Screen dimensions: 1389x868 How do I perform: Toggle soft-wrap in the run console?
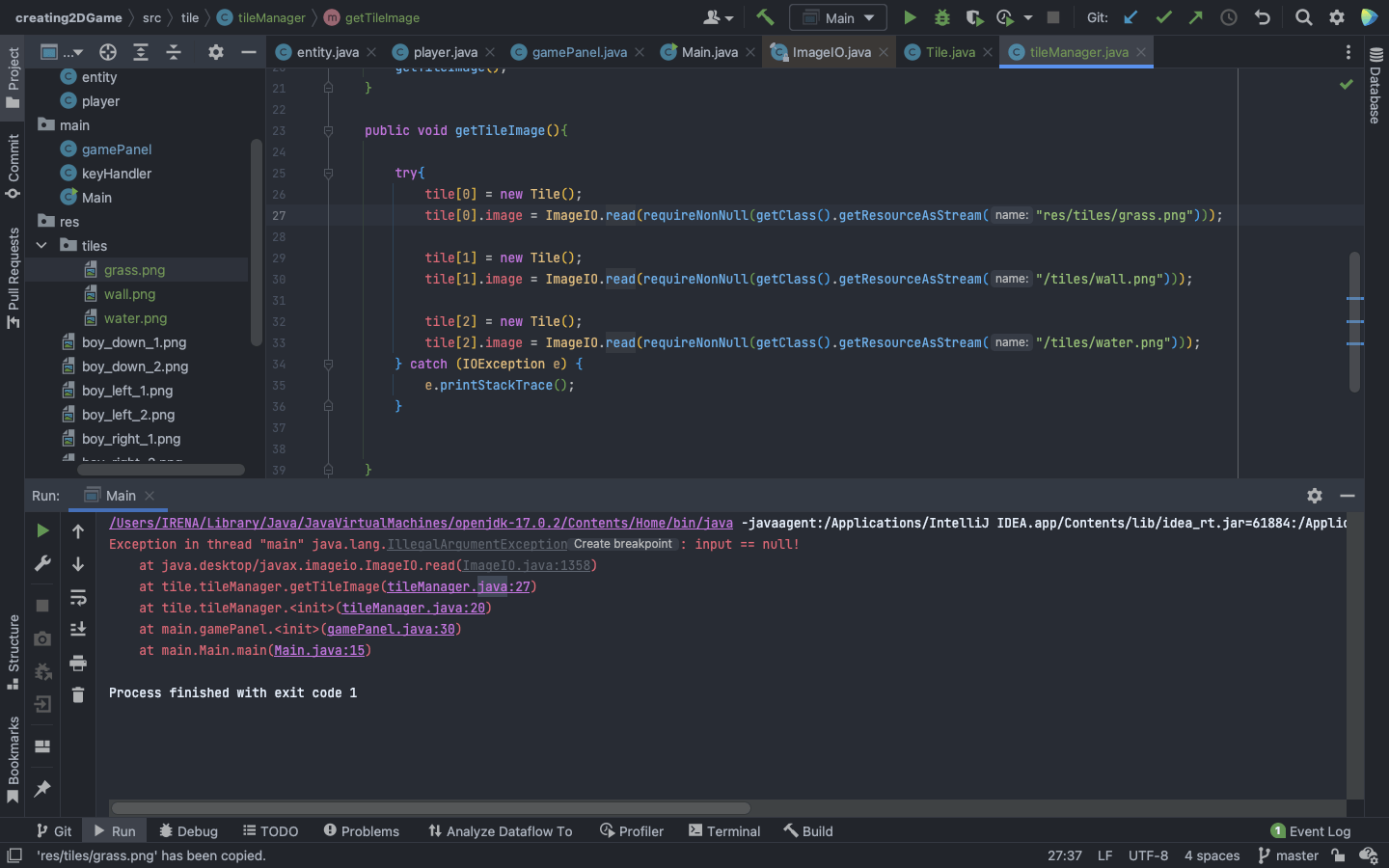[x=79, y=598]
